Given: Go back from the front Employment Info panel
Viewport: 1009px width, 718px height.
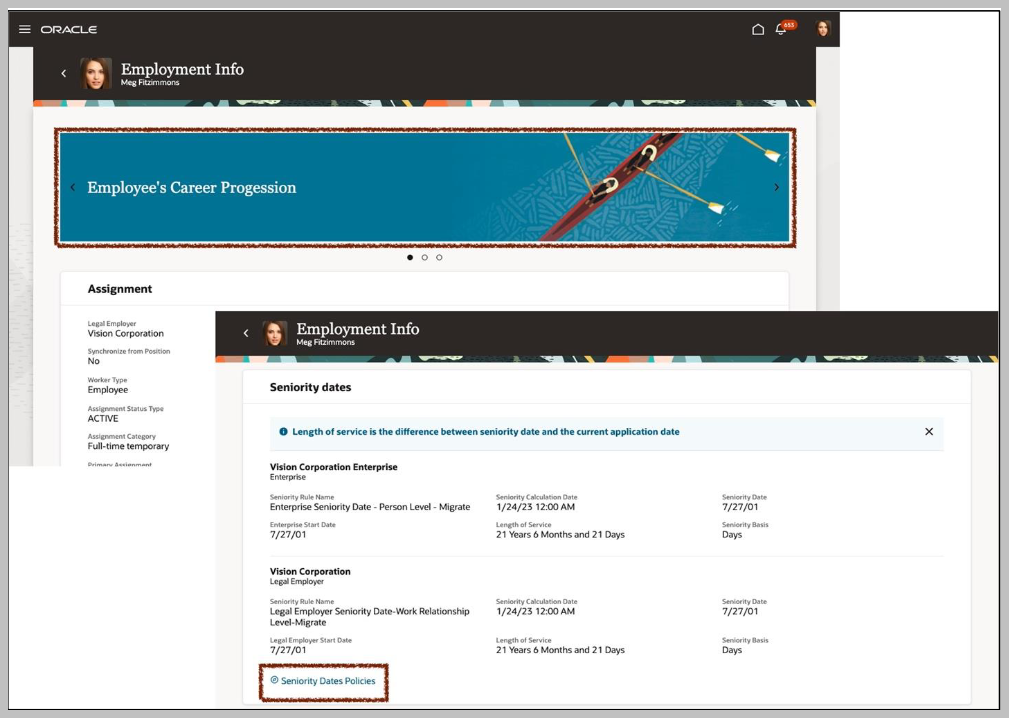Looking at the screenshot, I should click(x=246, y=333).
